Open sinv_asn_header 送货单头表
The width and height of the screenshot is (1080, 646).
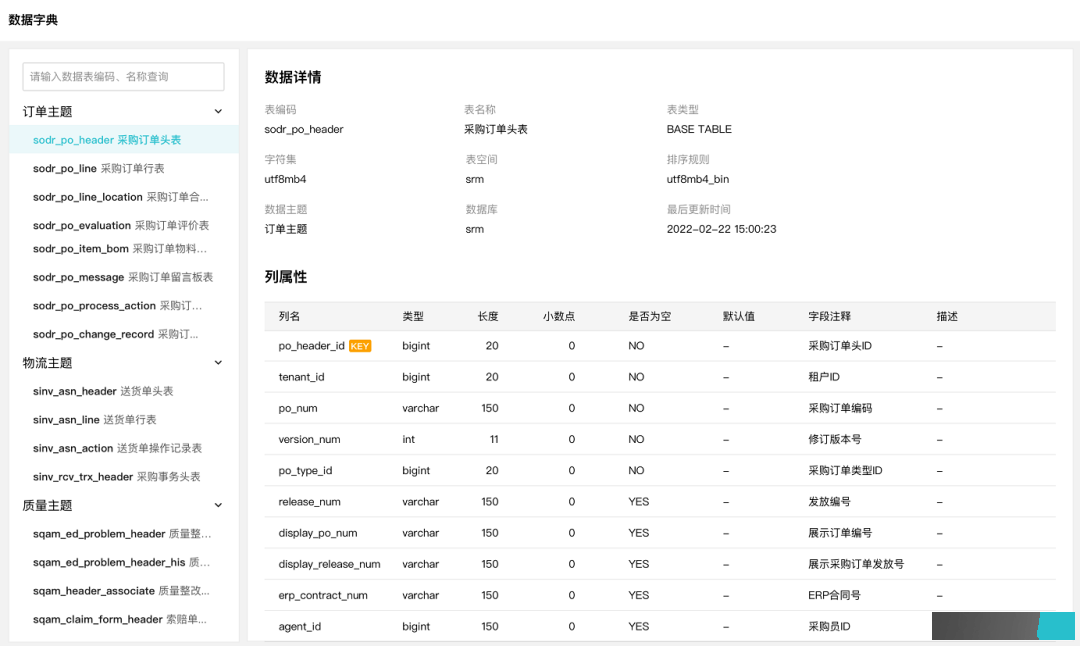[x=103, y=391]
